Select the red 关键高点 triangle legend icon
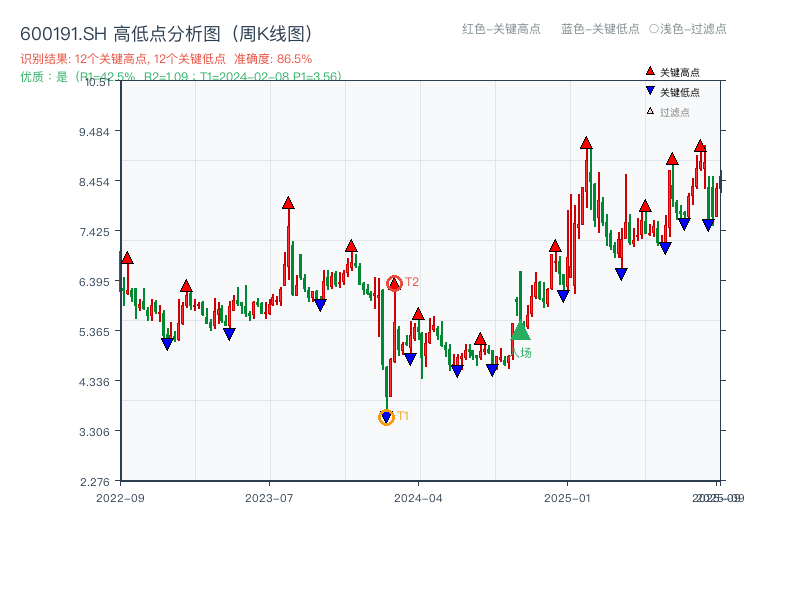800x600 pixels. 648,72
